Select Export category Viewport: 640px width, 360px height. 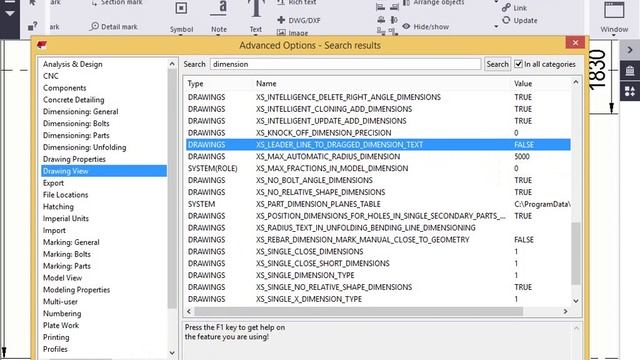[53, 183]
